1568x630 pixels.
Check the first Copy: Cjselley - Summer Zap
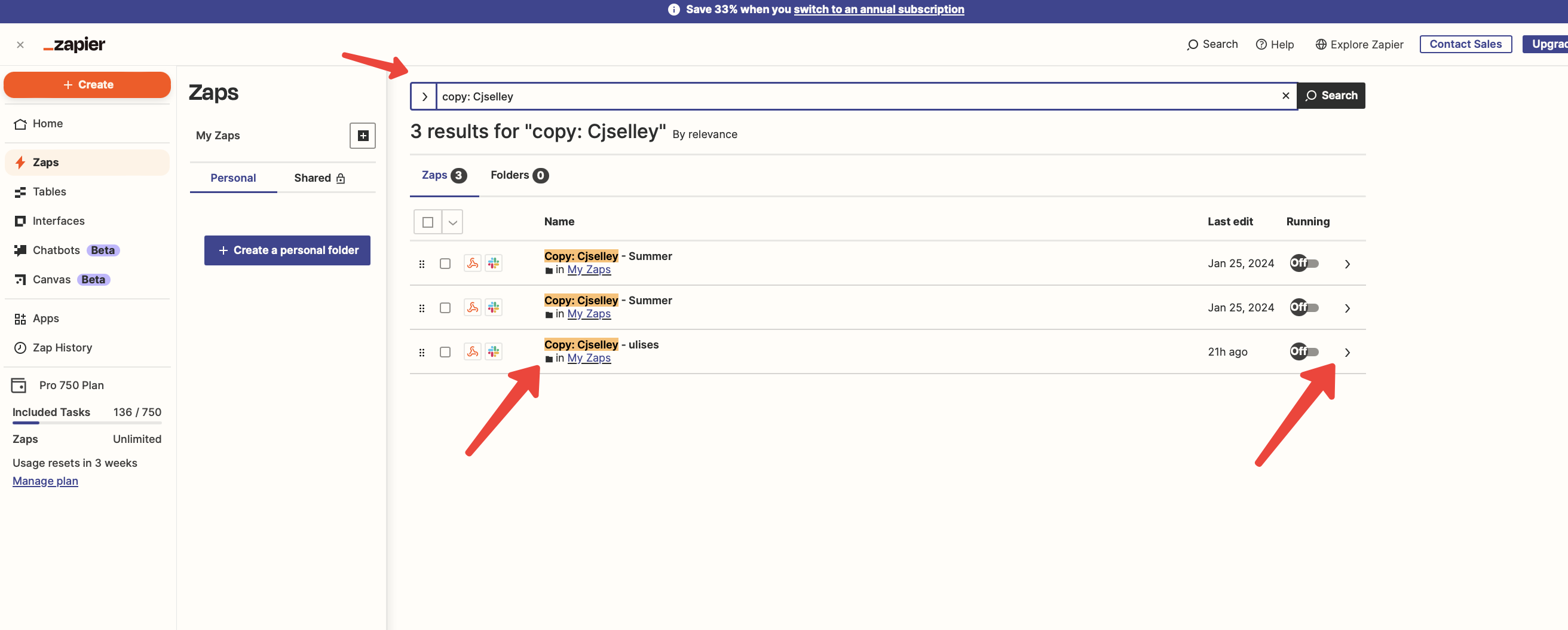click(x=446, y=264)
